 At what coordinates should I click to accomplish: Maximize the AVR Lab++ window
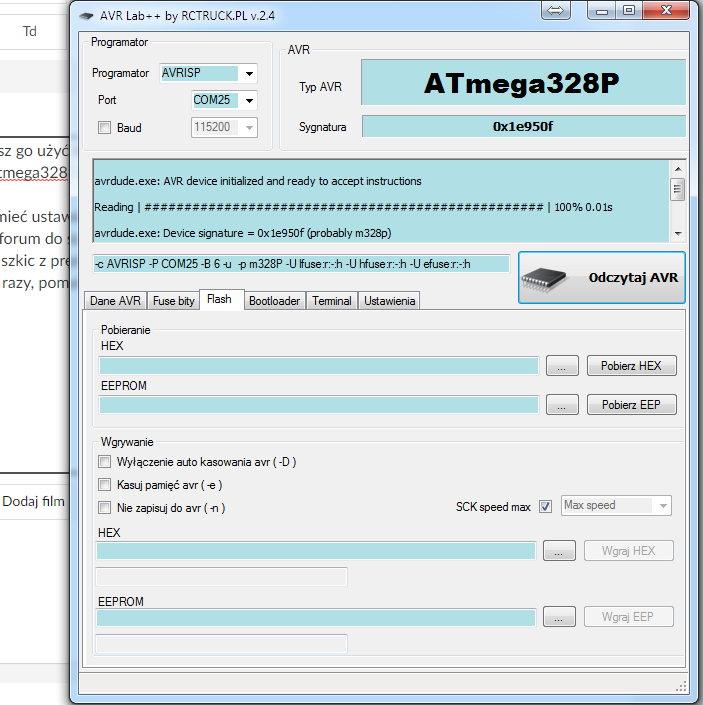629,10
